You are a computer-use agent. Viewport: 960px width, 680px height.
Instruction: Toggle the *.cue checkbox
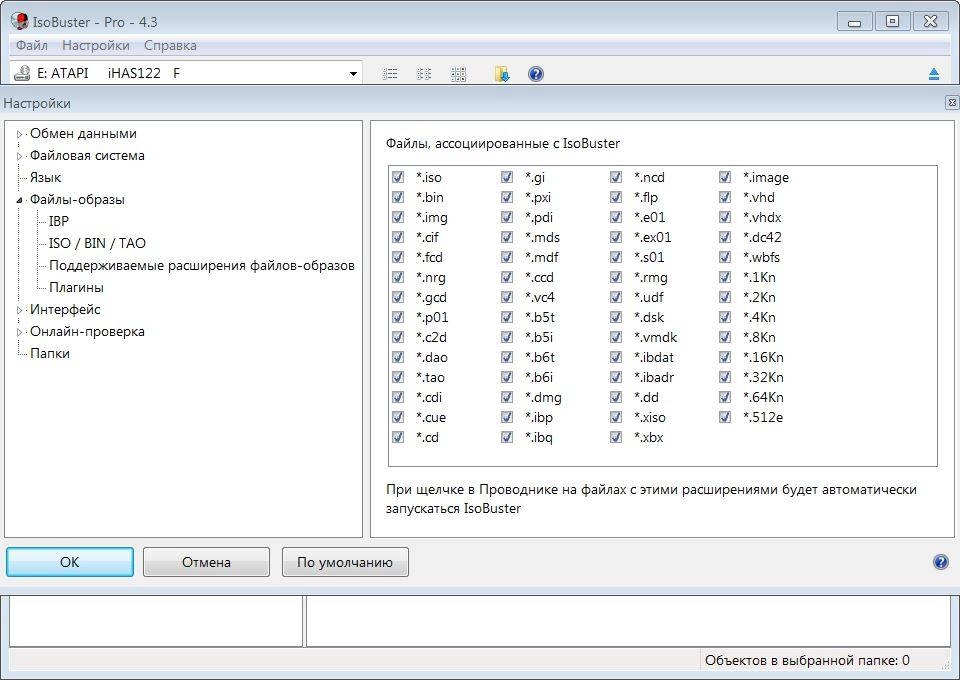[x=398, y=417]
